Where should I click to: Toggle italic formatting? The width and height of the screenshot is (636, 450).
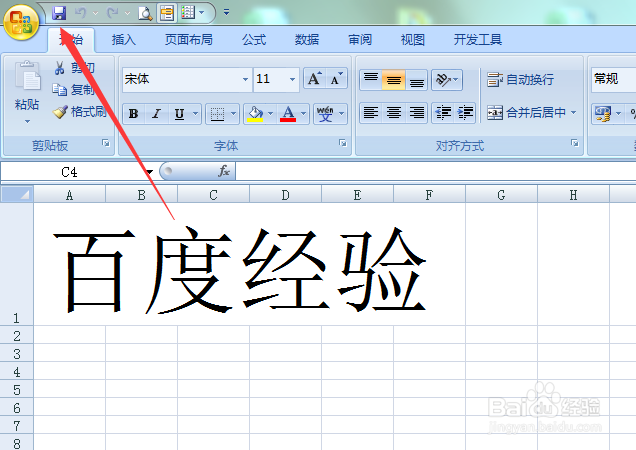(156, 114)
